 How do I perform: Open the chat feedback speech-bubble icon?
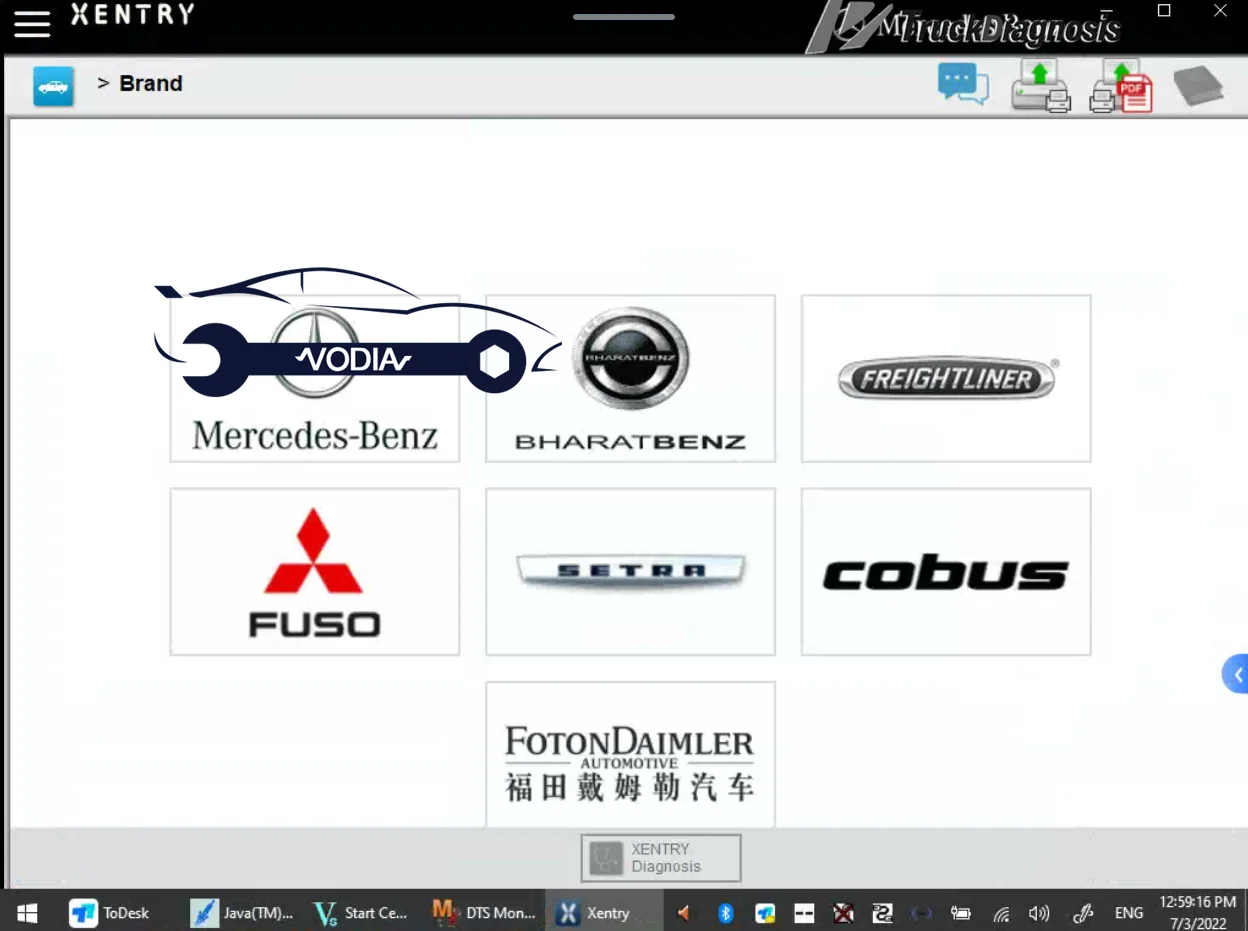(963, 84)
